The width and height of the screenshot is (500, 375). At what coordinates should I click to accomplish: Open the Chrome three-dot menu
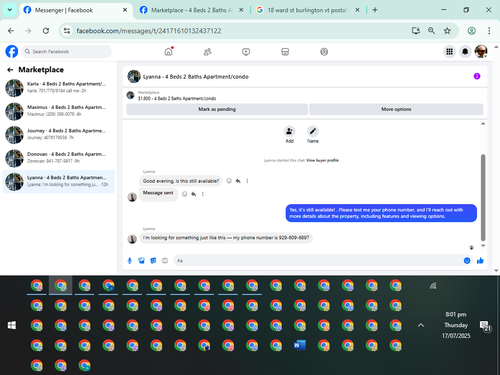[489, 31]
